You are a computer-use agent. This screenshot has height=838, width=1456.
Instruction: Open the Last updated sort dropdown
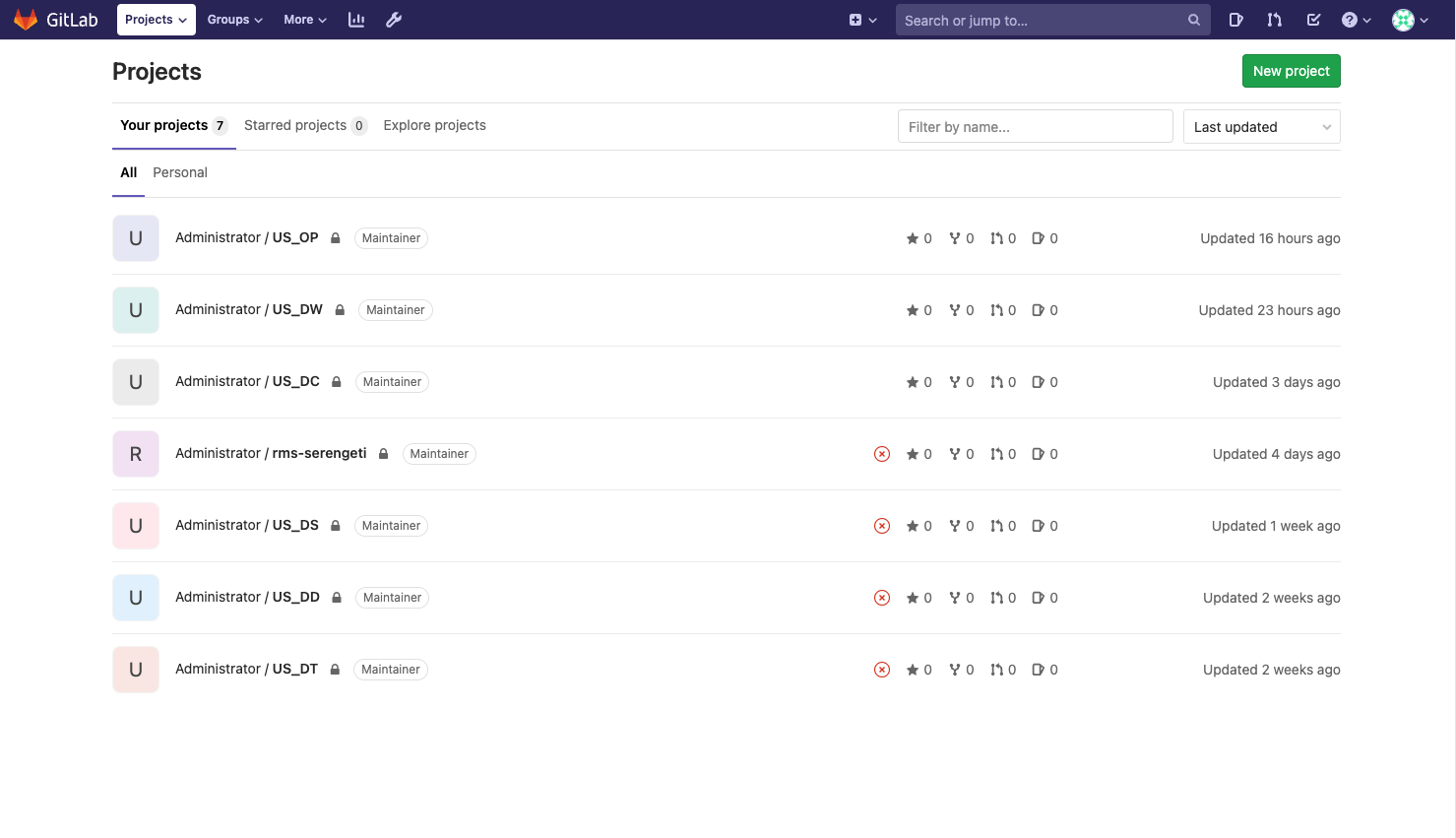pos(1261,126)
